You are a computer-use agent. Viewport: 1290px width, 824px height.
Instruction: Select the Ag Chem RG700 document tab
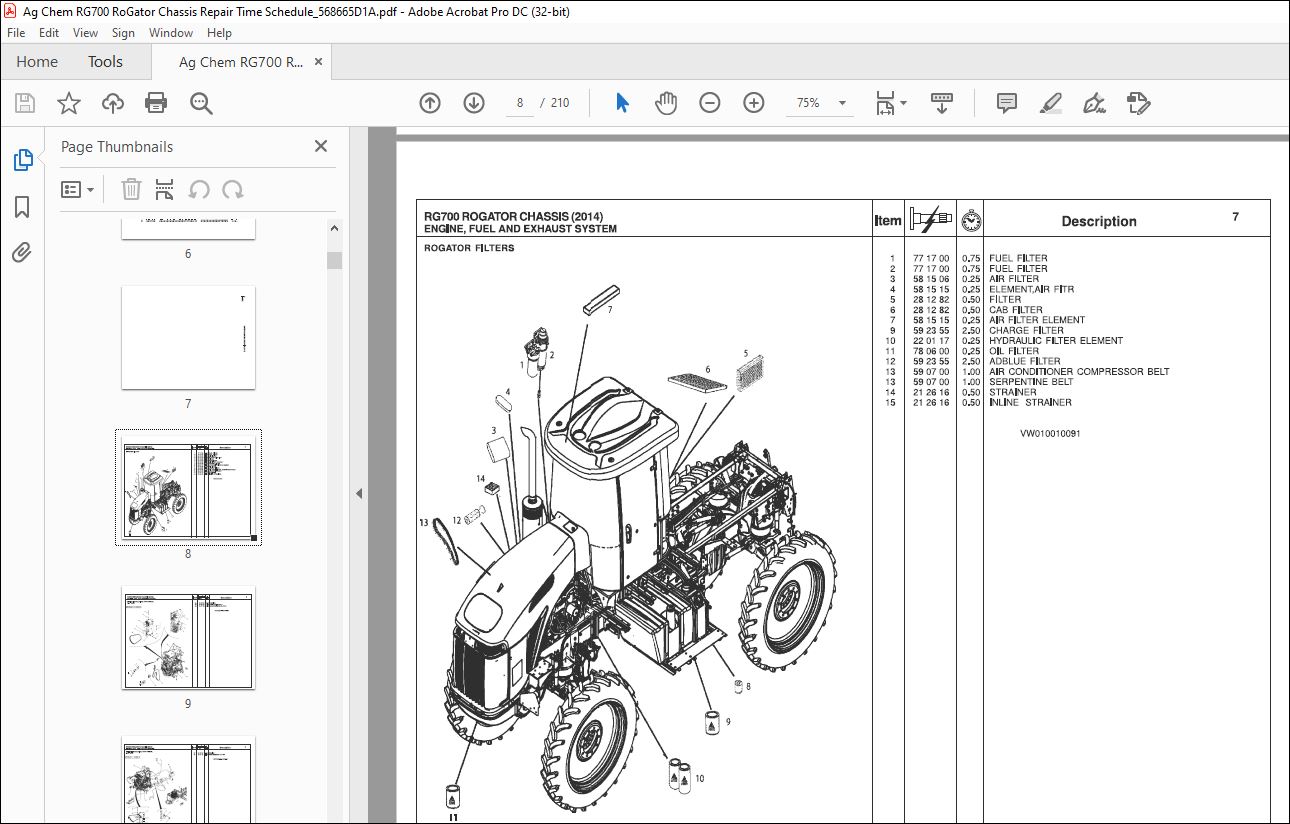coord(240,62)
